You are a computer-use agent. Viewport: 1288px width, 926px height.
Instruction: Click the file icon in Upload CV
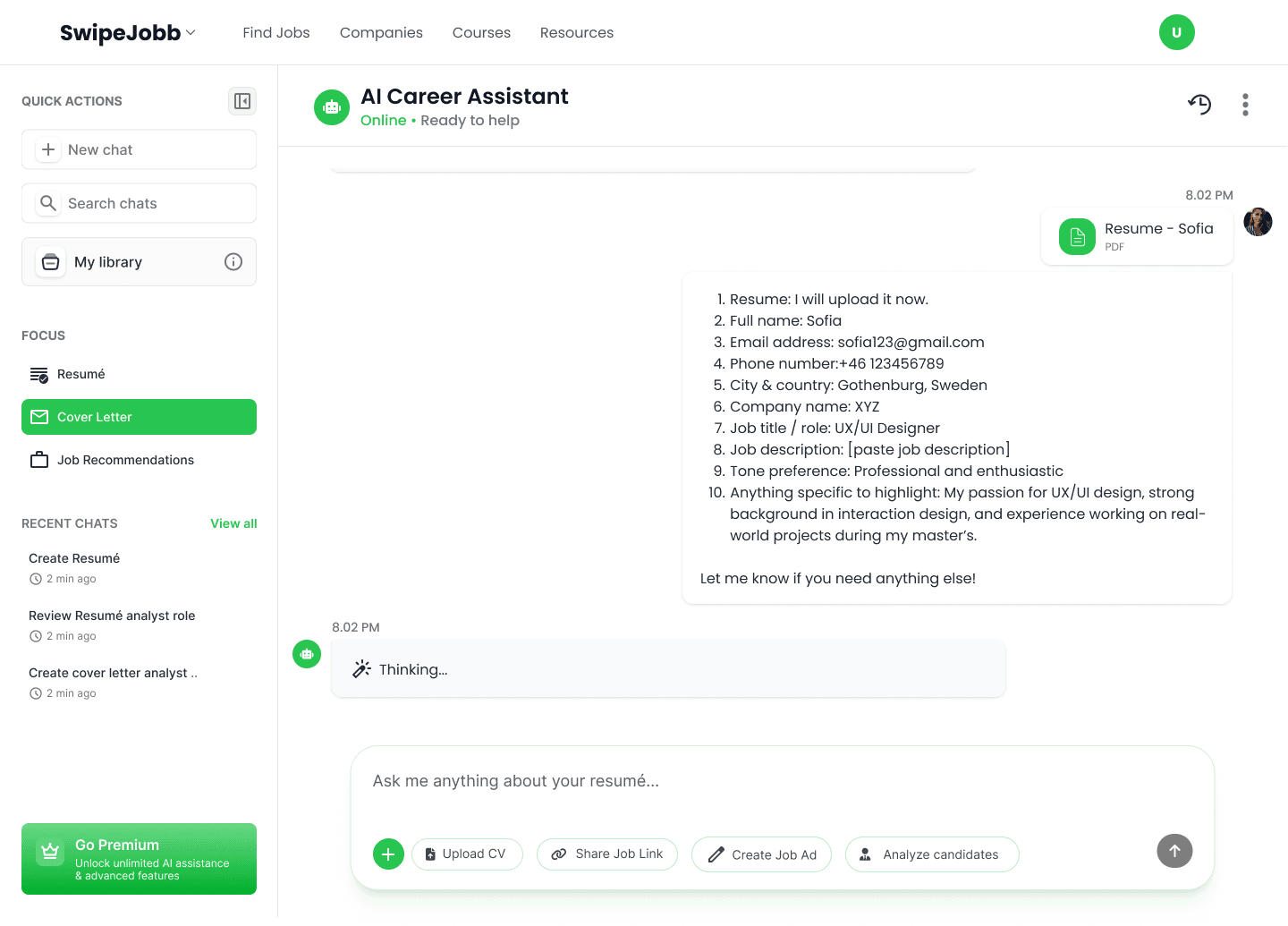tap(430, 854)
